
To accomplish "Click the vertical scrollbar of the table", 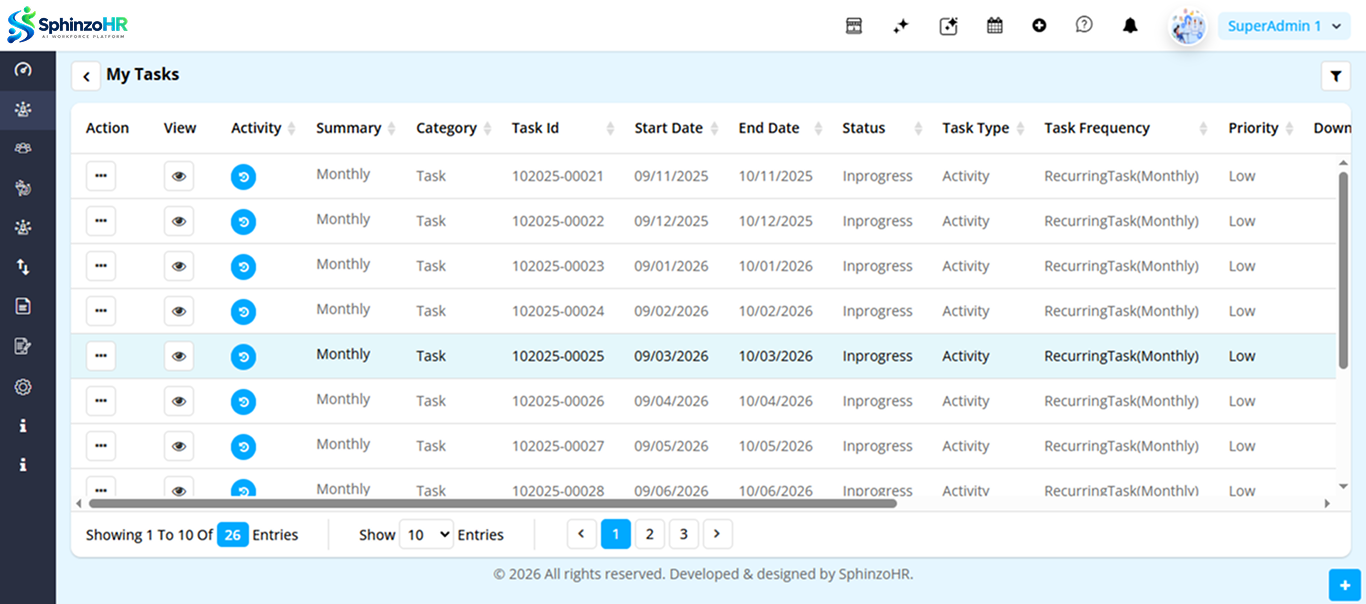I will pos(1343,270).
